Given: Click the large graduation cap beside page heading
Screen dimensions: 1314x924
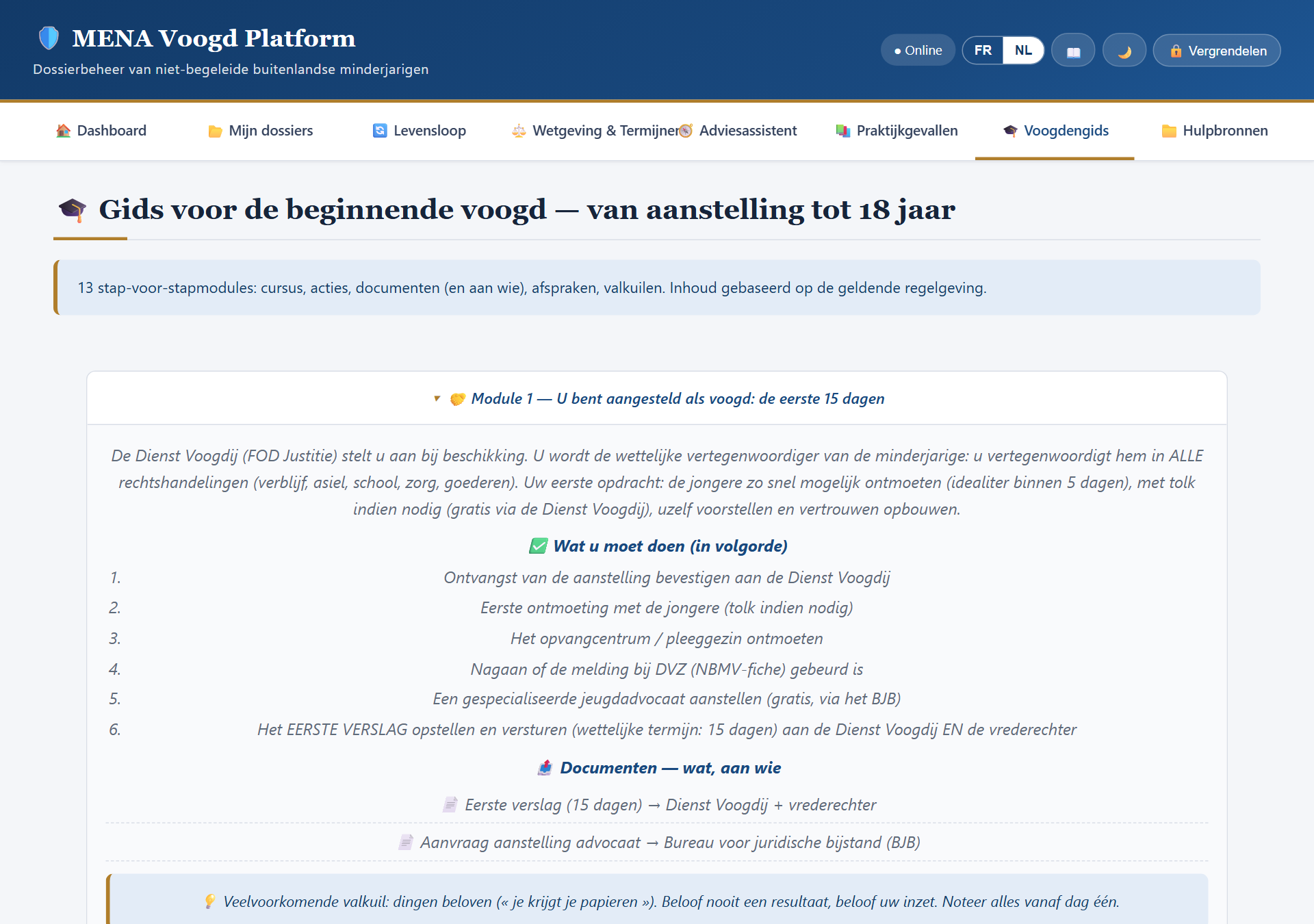Looking at the screenshot, I should [x=72, y=210].
